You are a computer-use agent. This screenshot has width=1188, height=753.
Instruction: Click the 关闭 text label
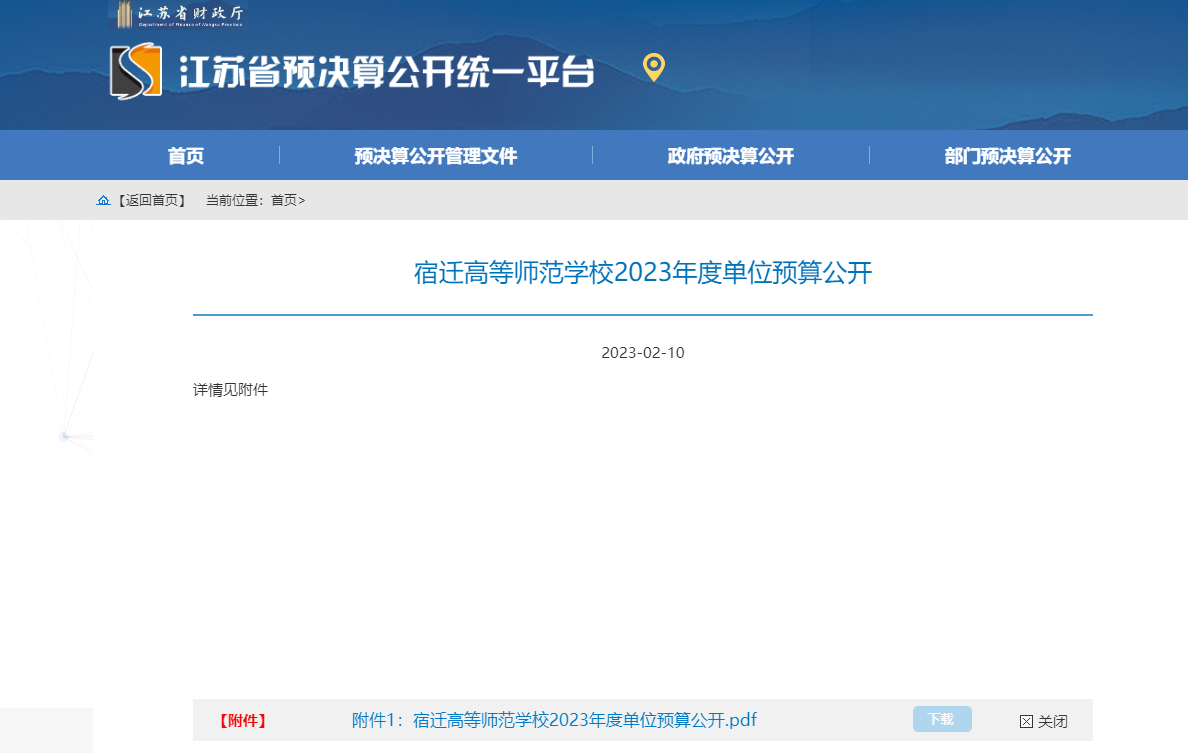1052,721
